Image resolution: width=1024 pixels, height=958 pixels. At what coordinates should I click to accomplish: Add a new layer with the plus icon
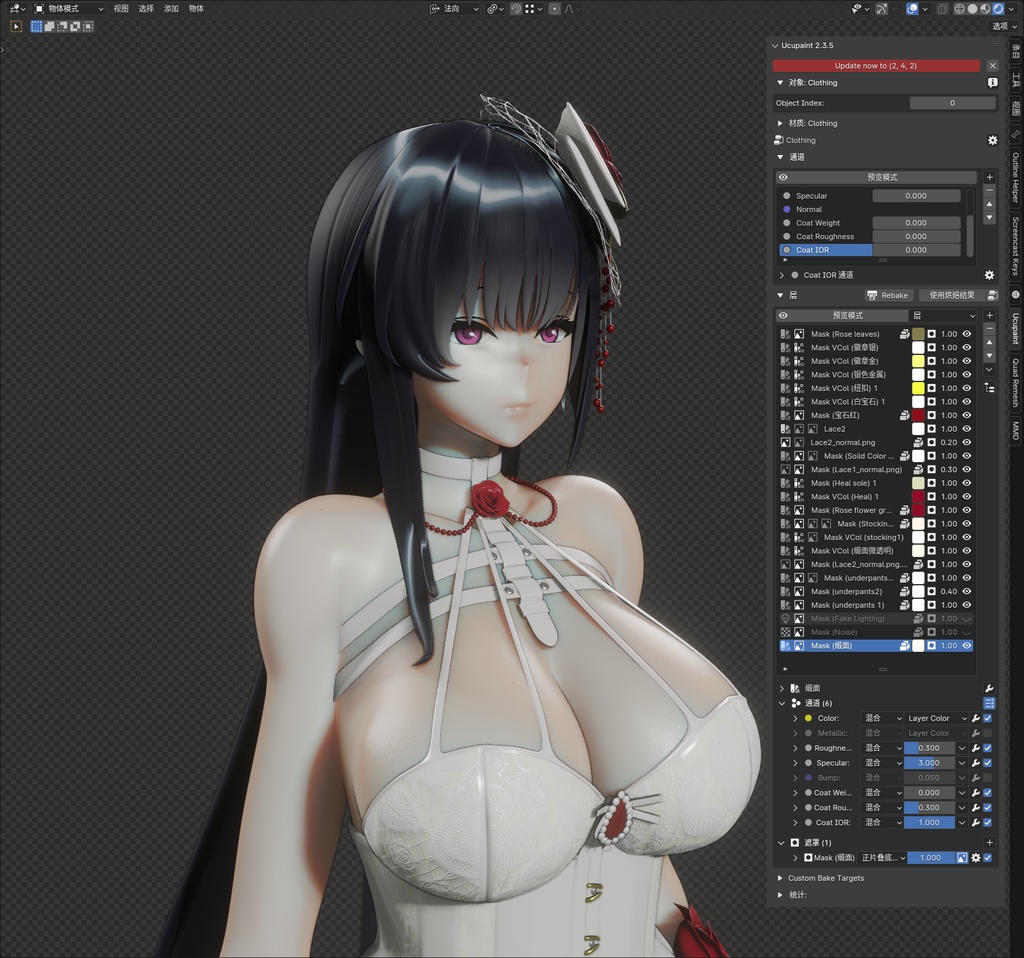989,315
